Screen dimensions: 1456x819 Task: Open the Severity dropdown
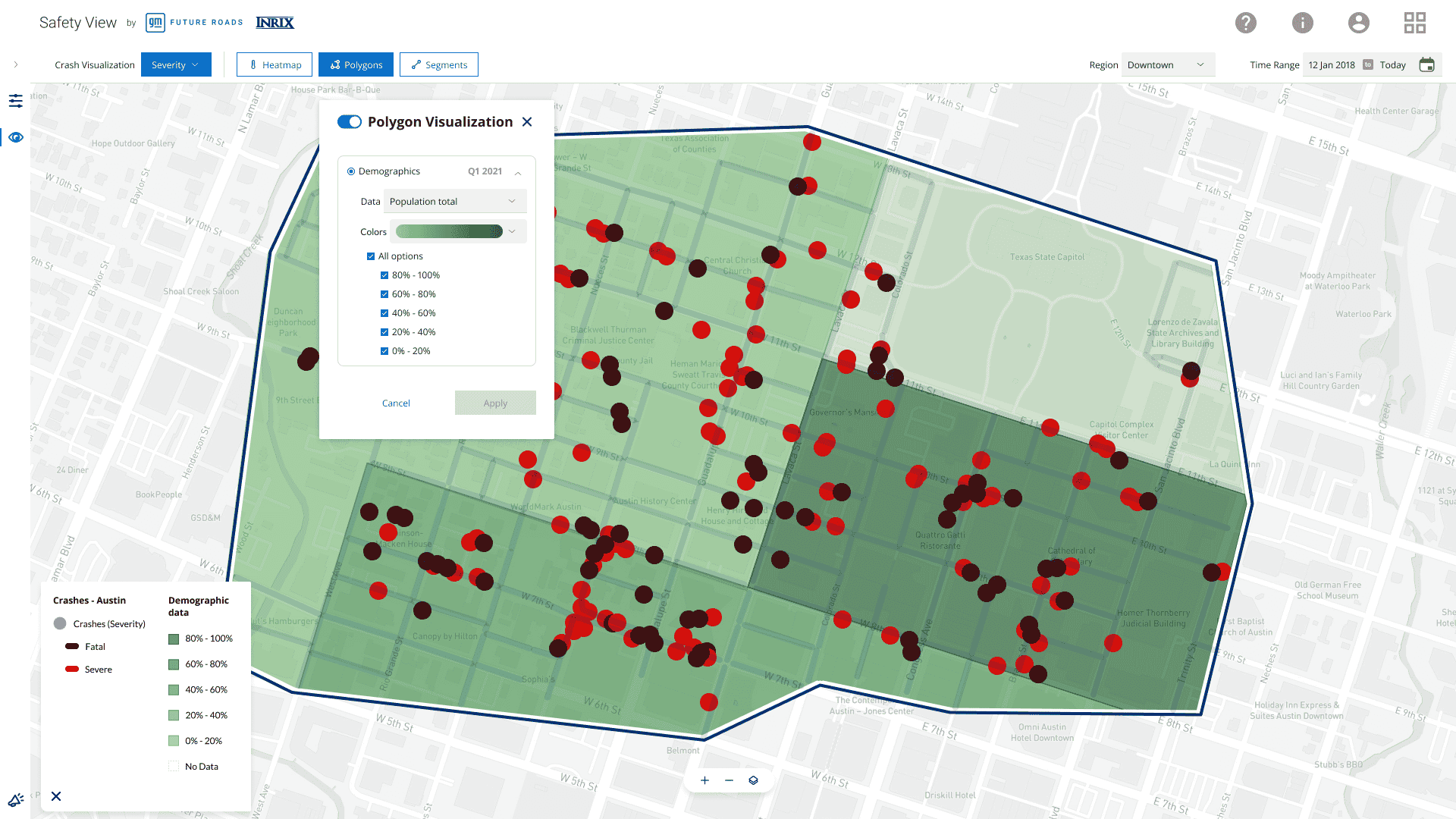coord(176,64)
